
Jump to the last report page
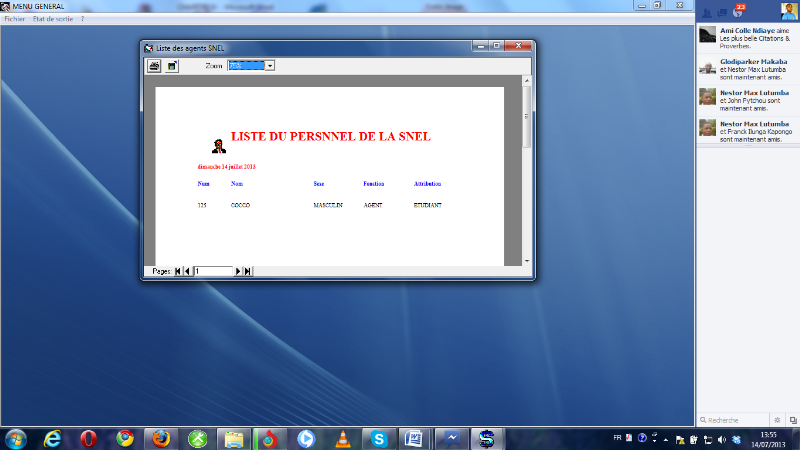[247, 271]
